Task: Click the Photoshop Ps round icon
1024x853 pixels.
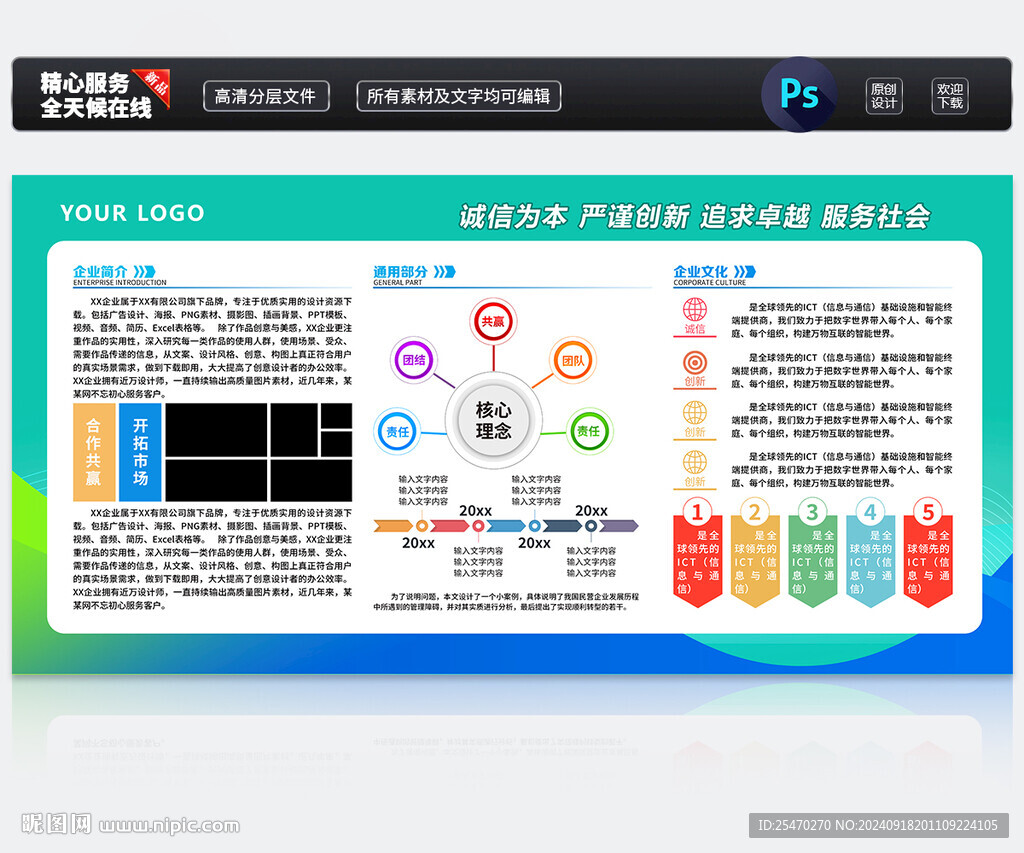Action: pos(799,94)
